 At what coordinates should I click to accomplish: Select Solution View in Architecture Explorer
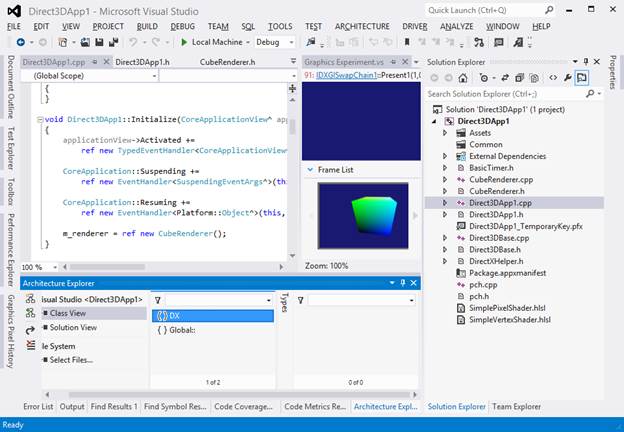point(73,327)
